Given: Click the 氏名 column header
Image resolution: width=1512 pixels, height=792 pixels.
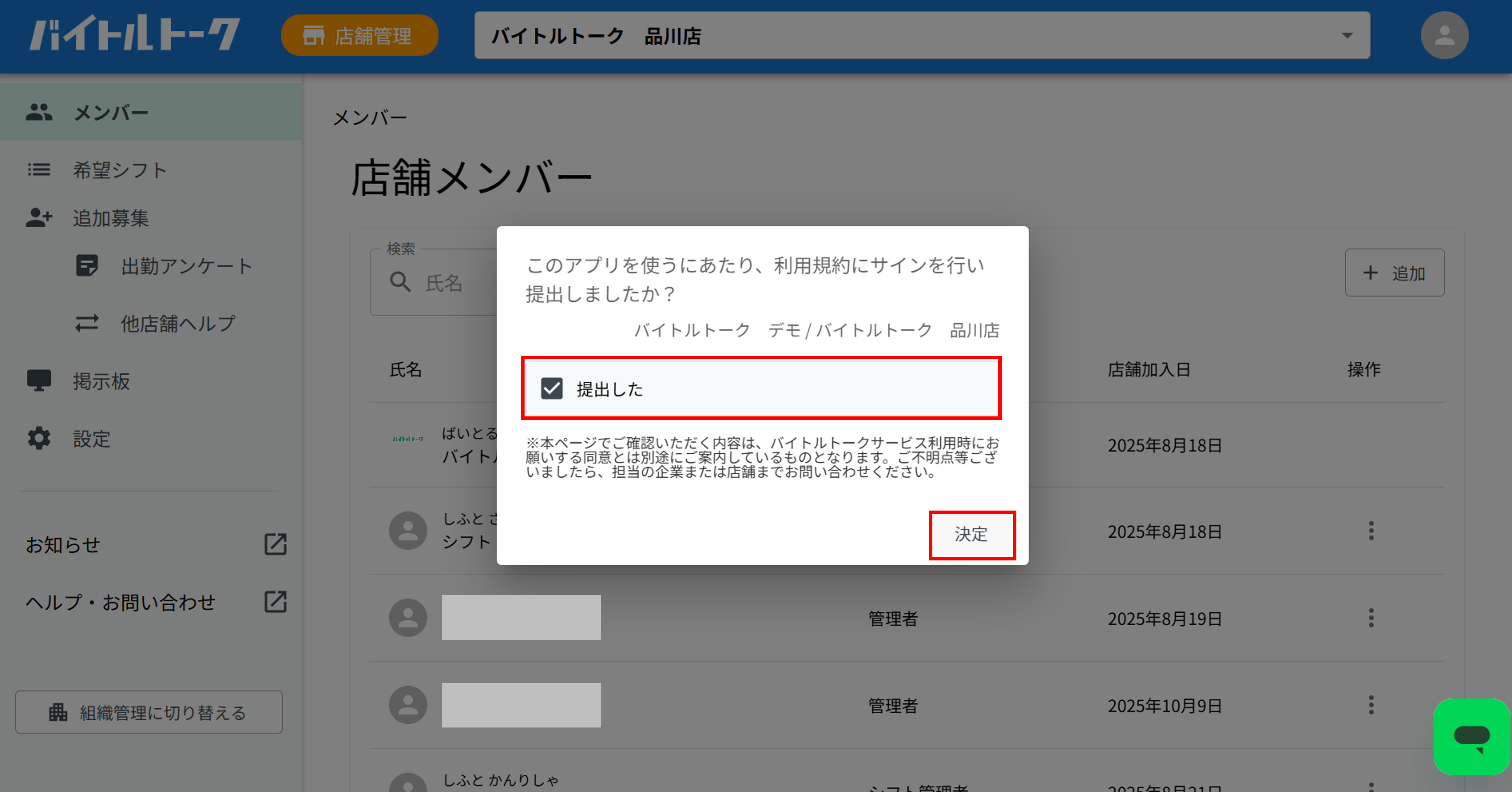Looking at the screenshot, I should pyautogui.click(x=406, y=370).
